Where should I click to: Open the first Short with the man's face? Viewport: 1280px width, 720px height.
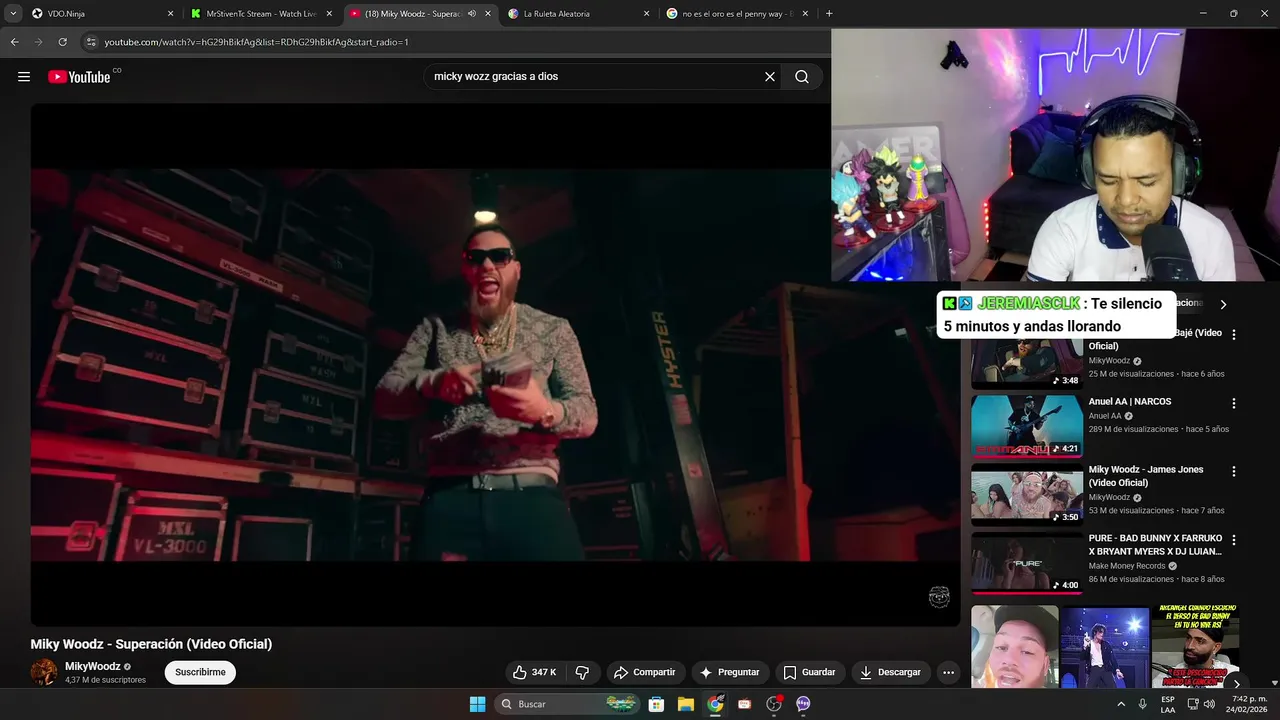(1014, 646)
